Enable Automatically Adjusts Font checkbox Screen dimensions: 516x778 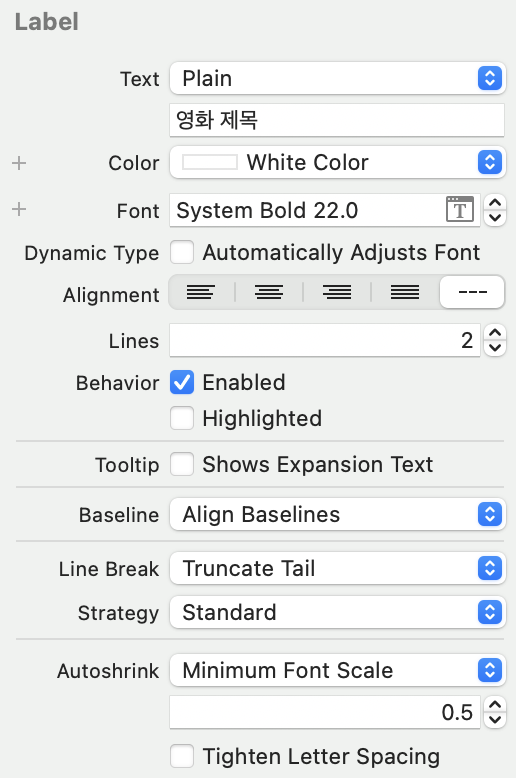(182, 253)
